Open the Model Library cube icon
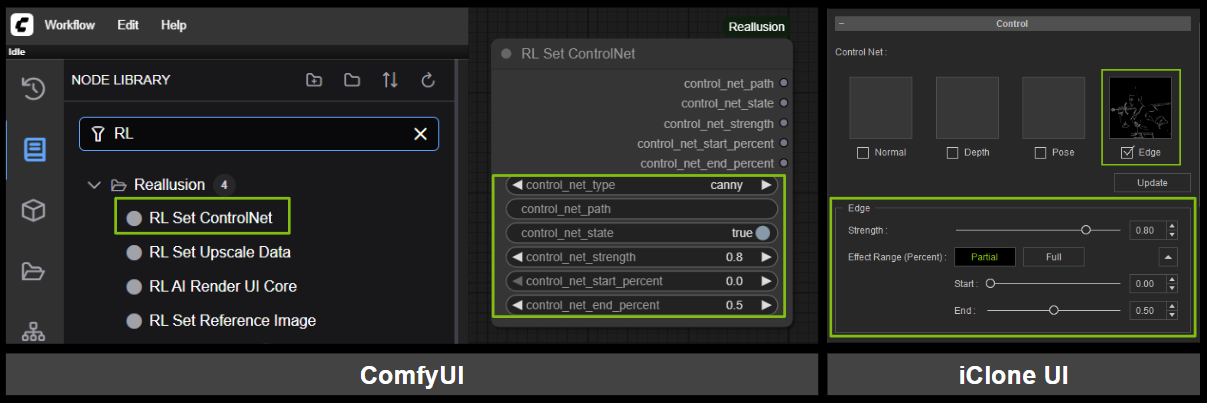The width and height of the screenshot is (1207, 403). [34, 210]
